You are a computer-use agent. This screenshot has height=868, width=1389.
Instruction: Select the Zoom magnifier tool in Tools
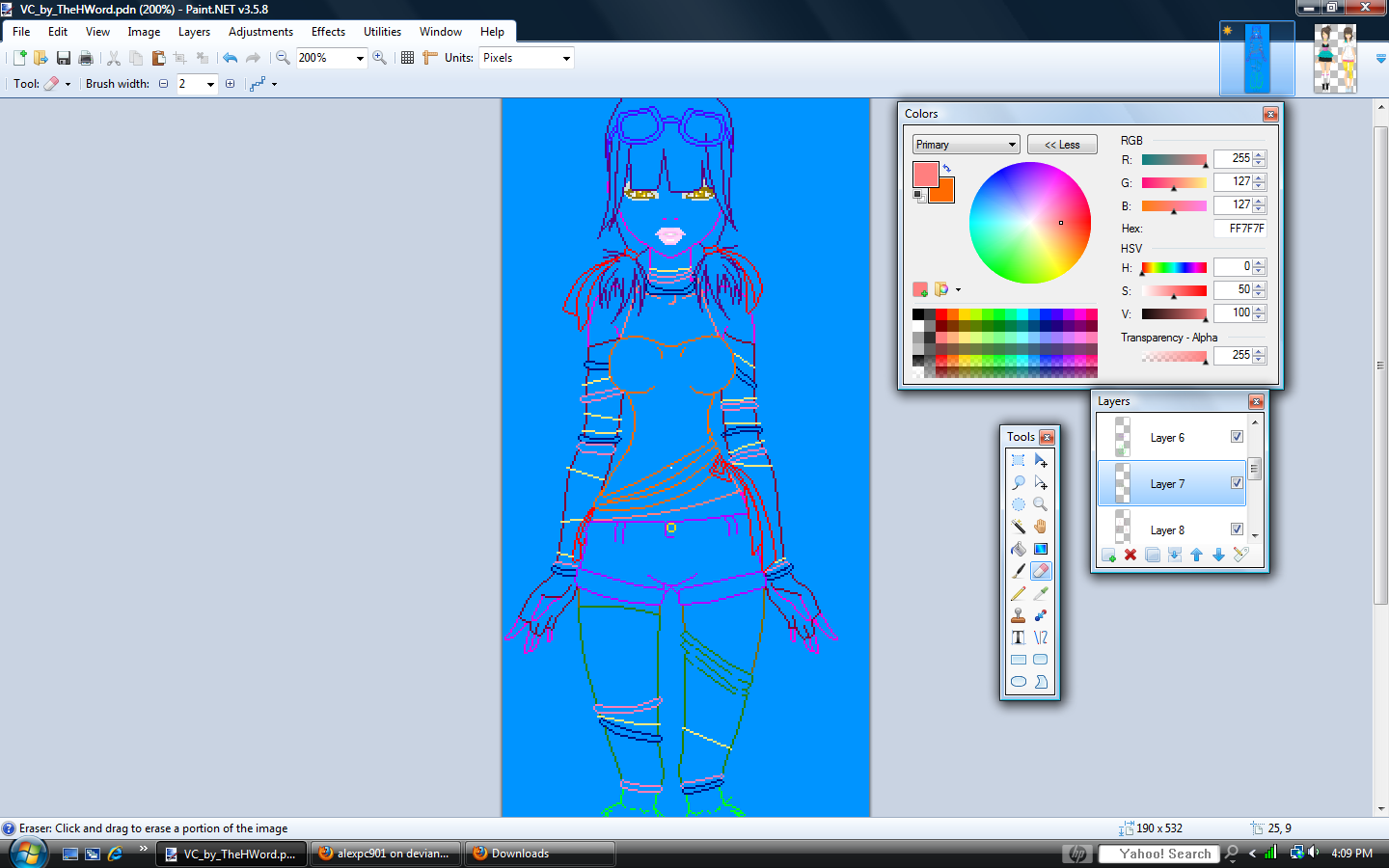tap(1041, 504)
